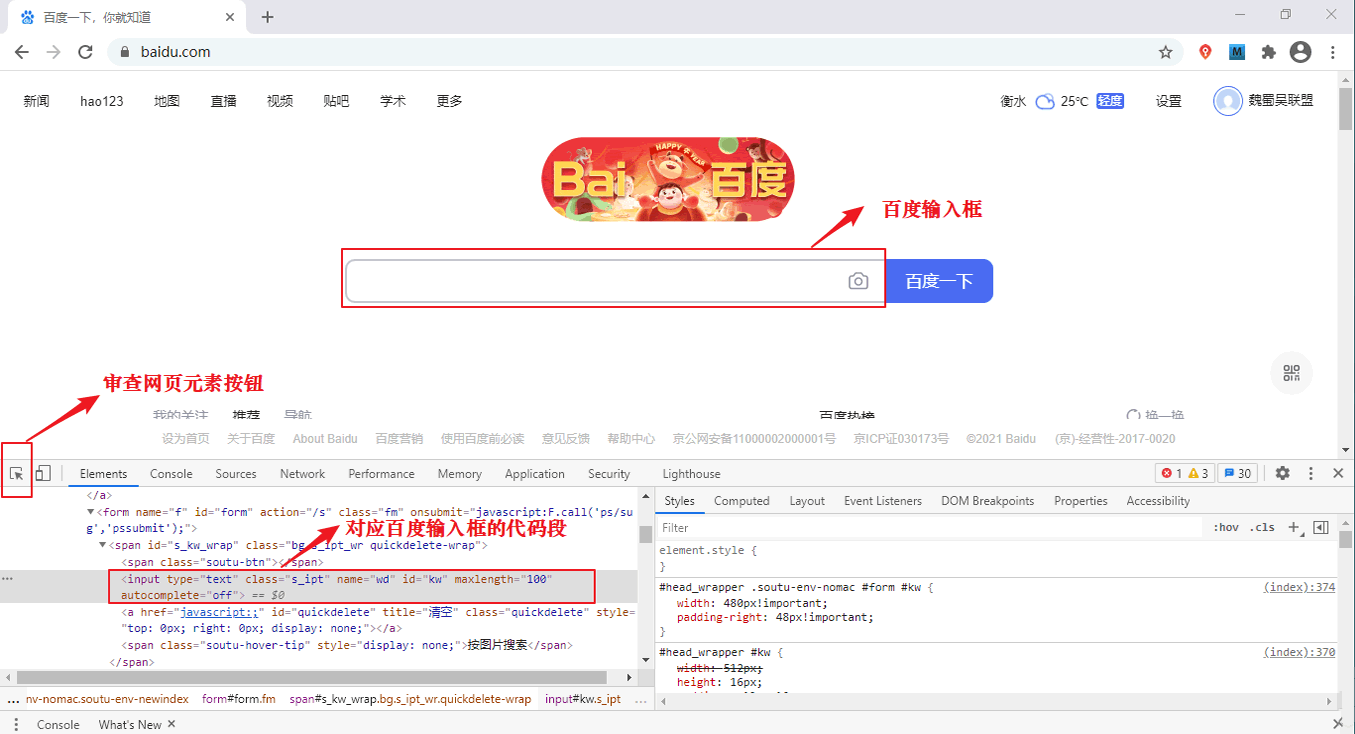This screenshot has width=1355, height=734.
Task: Expand breadcrumb right ellipsis
Action: click(x=642, y=699)
